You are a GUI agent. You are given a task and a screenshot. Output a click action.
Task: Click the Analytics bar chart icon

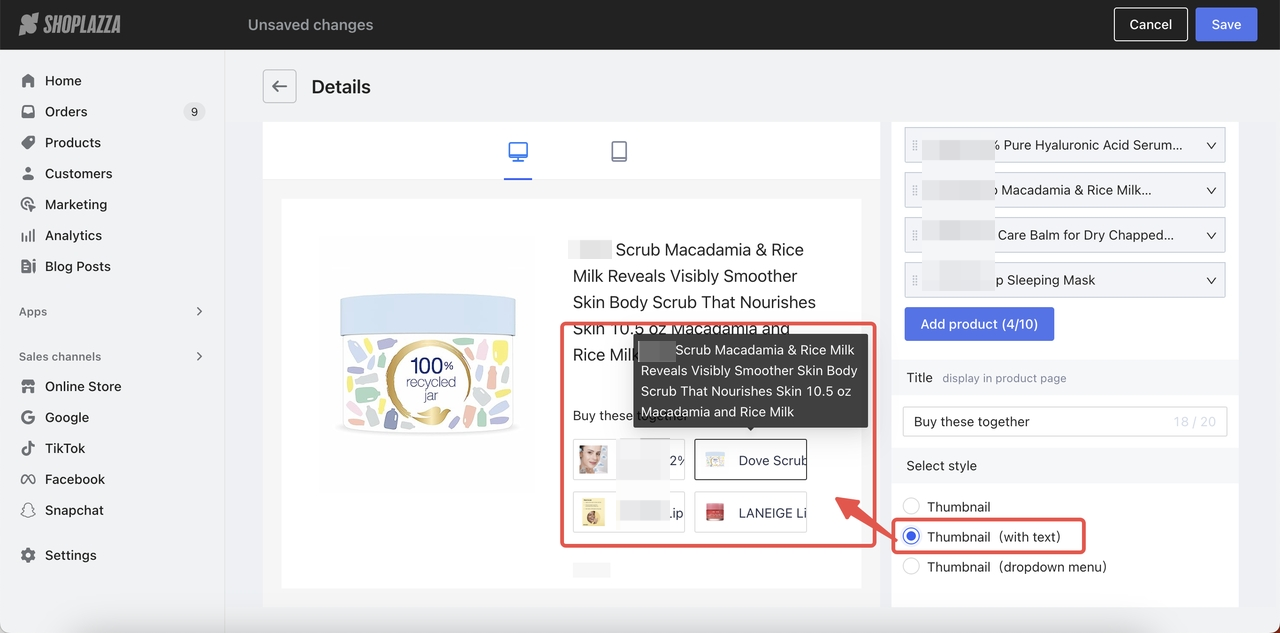pos(28,236)
